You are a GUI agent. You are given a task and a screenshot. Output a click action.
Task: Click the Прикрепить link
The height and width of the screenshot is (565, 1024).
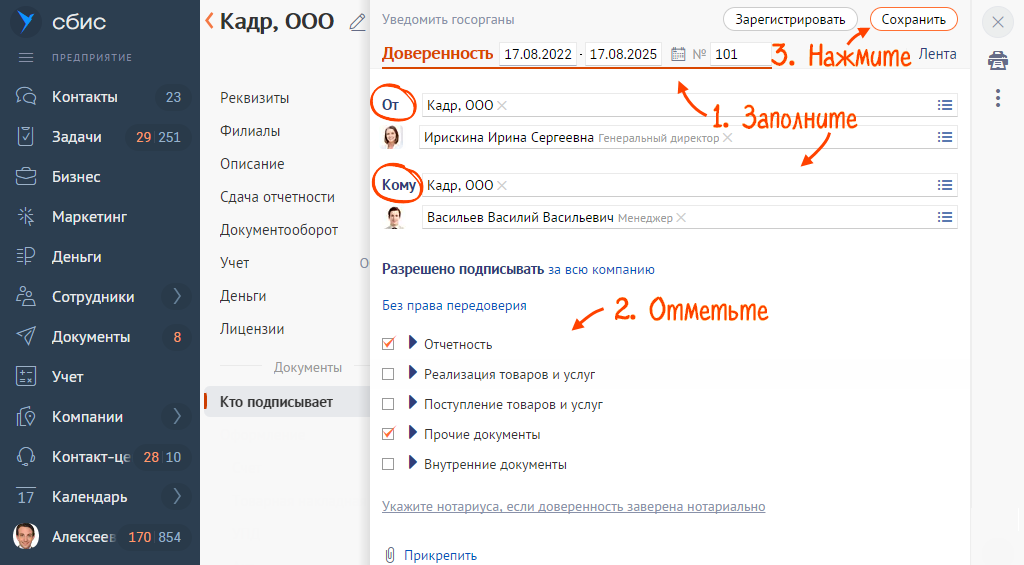tap(440, 555)
